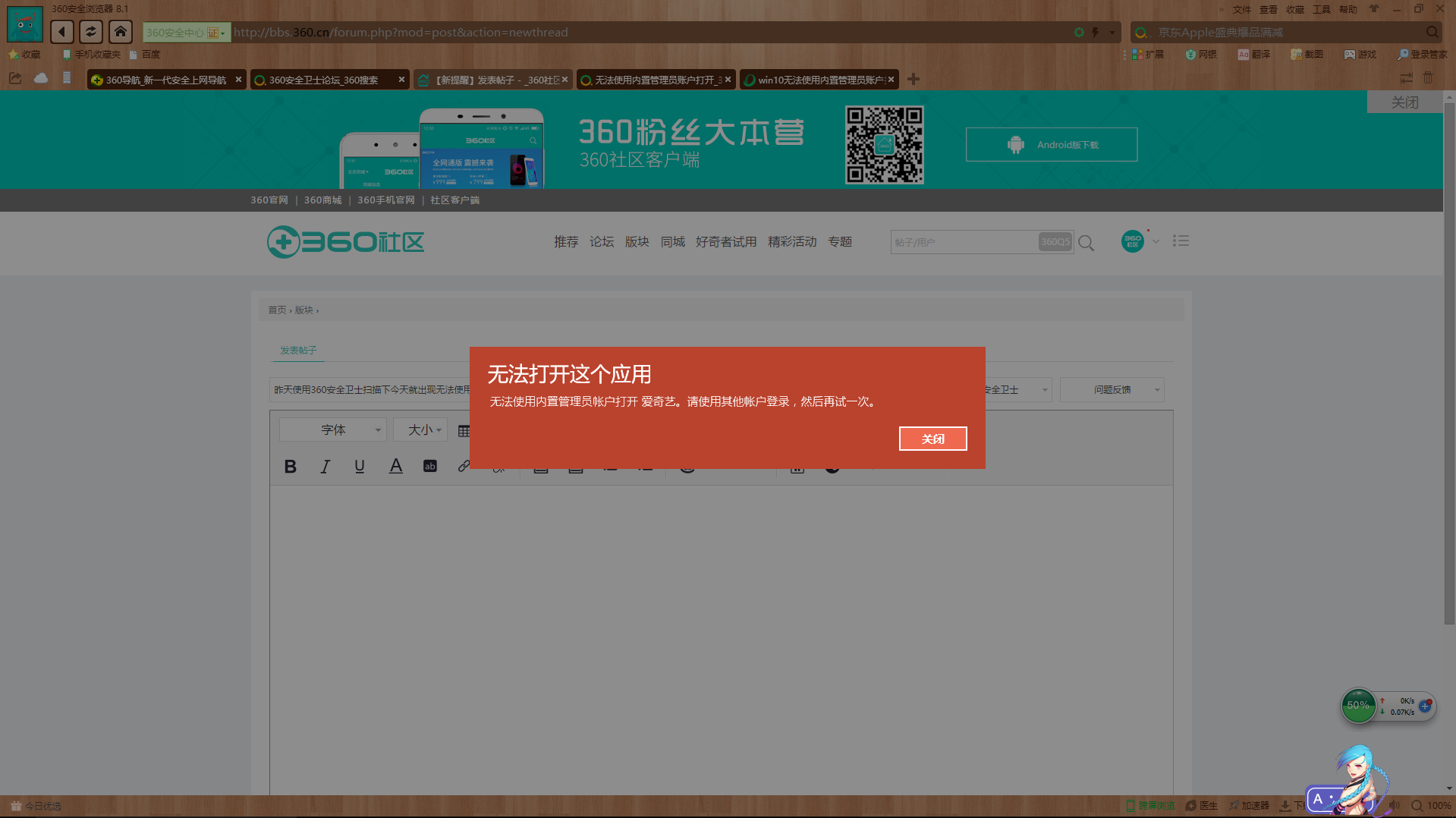This screenshot has width=1456, height=818.
Task: Open the 社区客户端 link
Action: click(x=454, y=200)
